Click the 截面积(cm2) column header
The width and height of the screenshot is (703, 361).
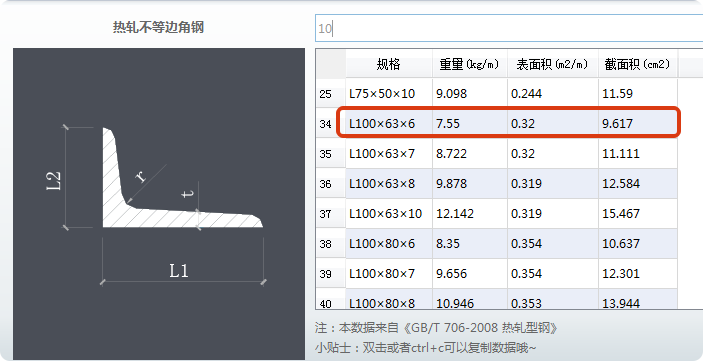click(638, 64)
